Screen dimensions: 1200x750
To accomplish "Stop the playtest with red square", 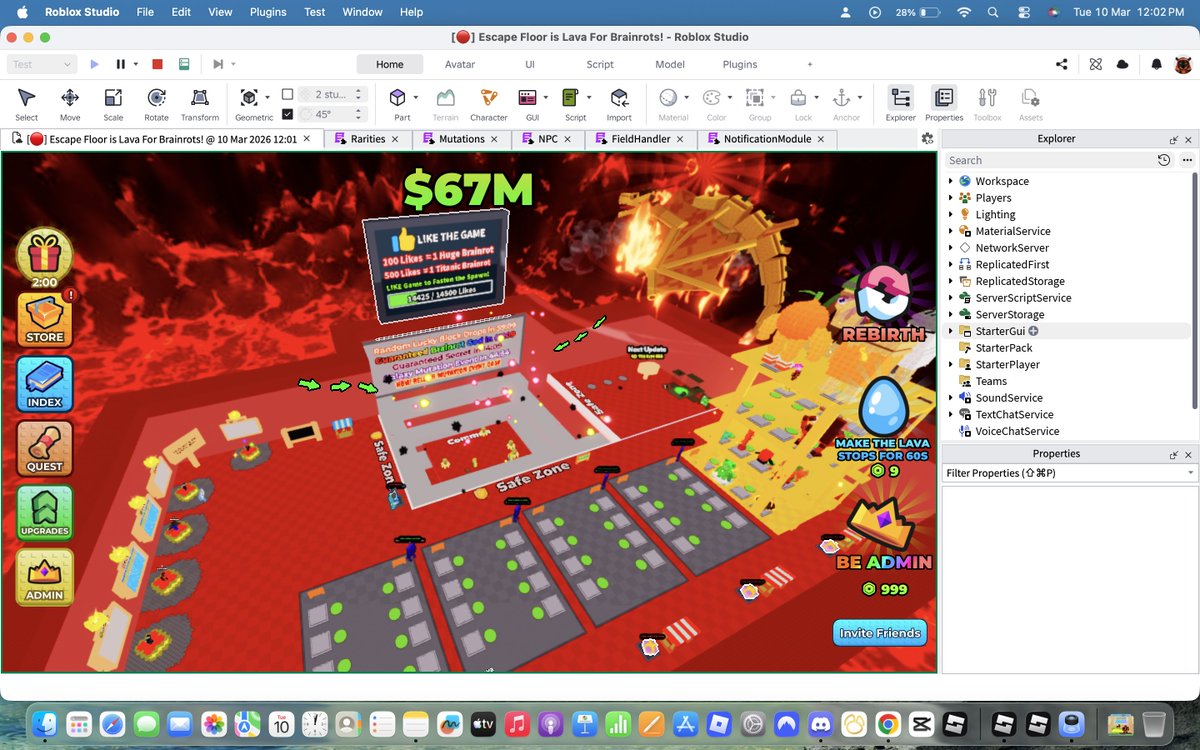I will (x=157, y=64).
